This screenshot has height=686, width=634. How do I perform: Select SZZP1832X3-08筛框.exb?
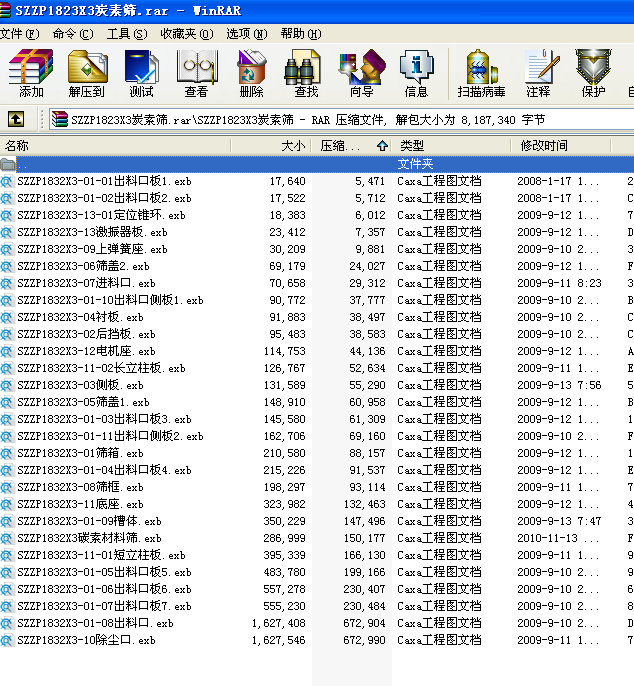tap(80, 487)
